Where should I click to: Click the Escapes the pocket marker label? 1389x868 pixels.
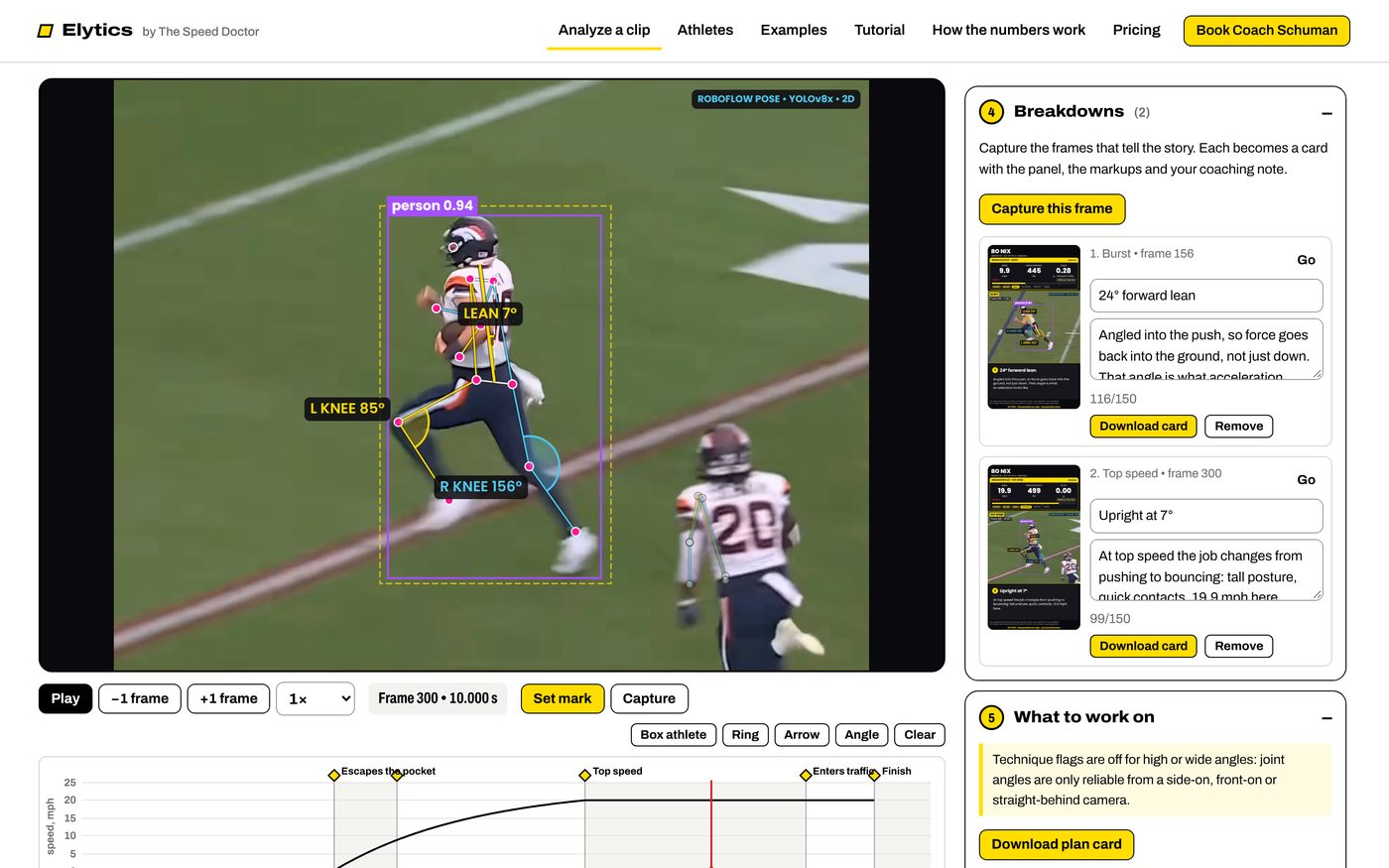click(x=388, y=771)
